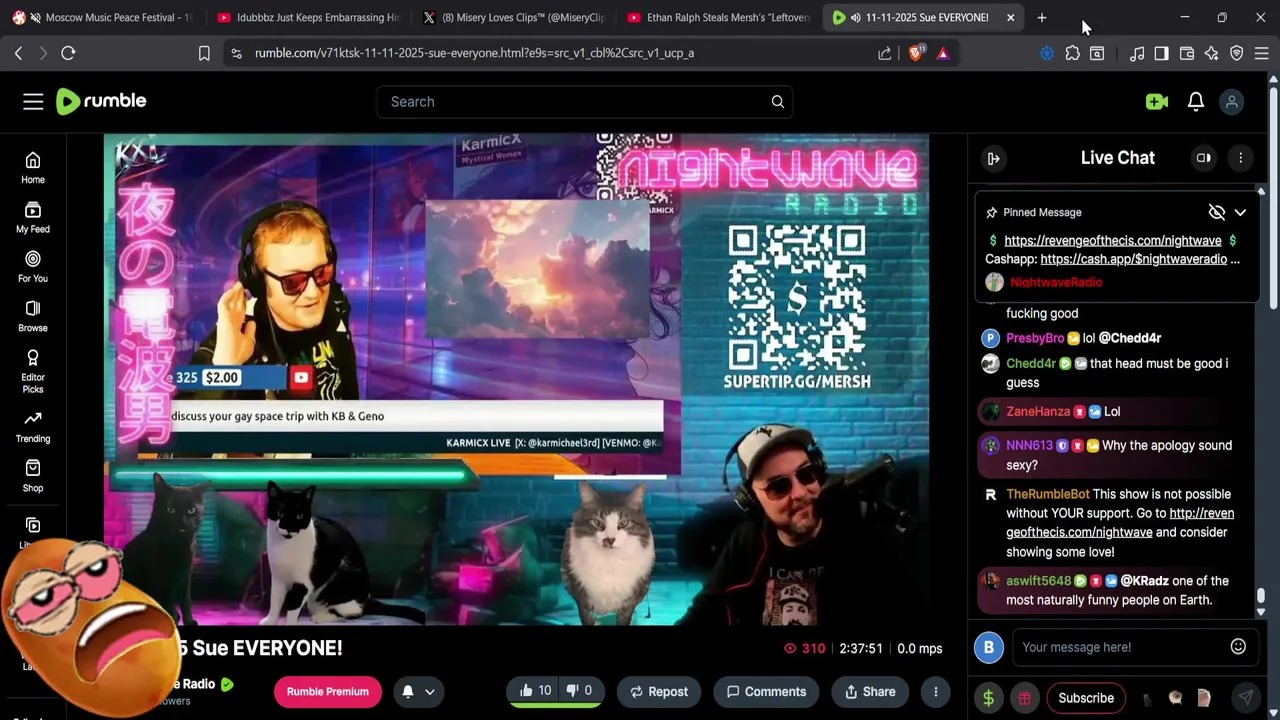This screenshot has height=720, width=1280.
Task: Click the share icon in address bar
Action: tap(885, 53)
